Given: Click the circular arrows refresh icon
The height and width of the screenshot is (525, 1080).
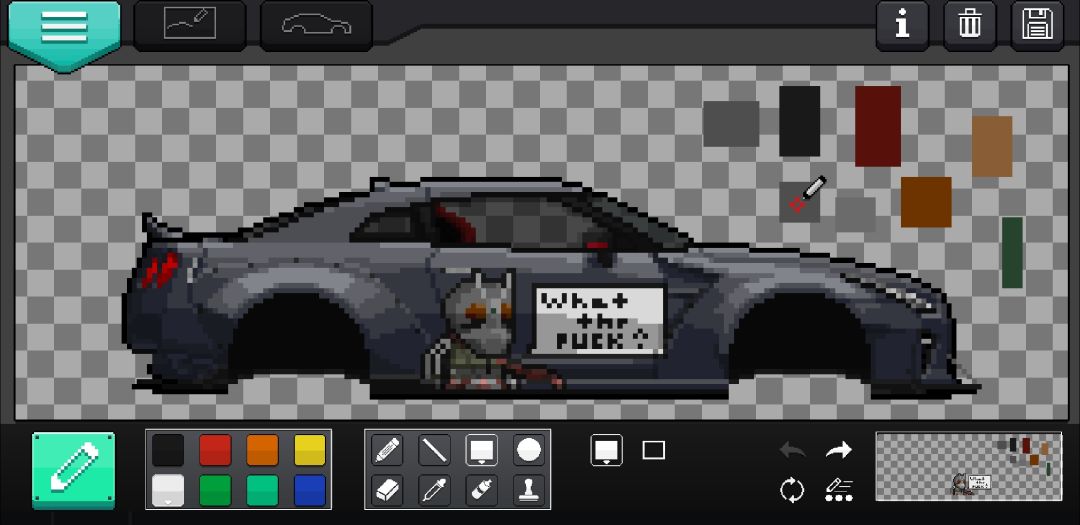Looking at the screenshot, I should [x=792, y=491].
